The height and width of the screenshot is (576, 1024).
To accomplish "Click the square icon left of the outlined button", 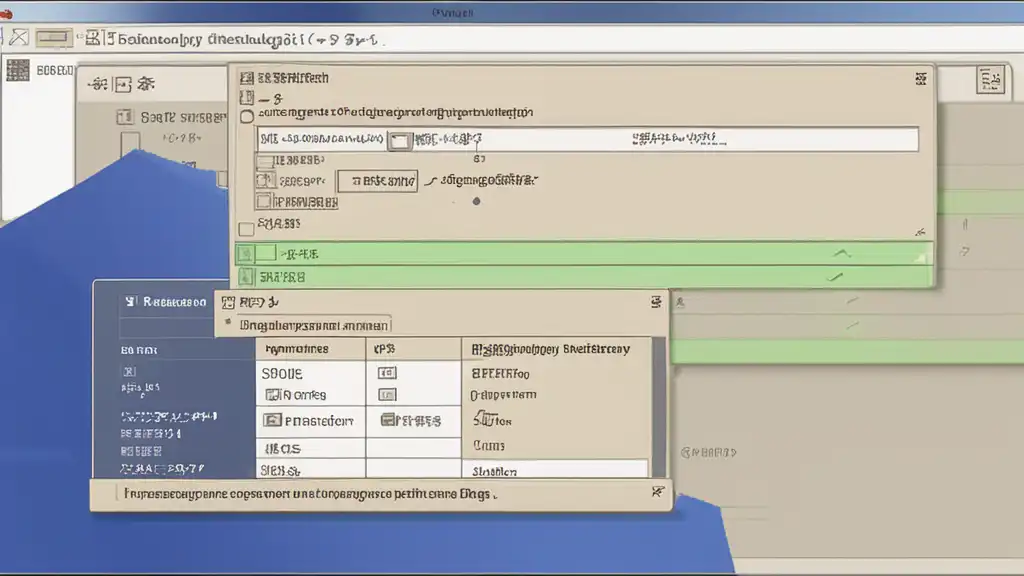I will tap(265, 180).
